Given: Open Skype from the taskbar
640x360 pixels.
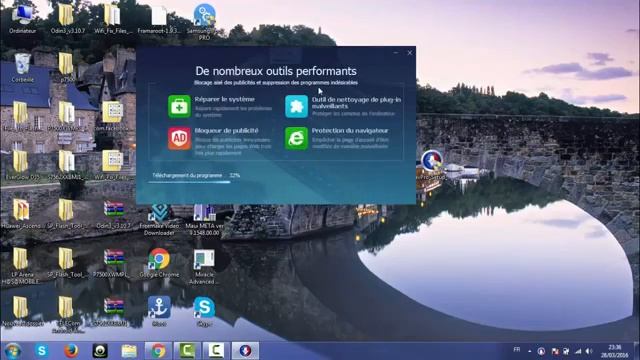Looking at the screenshot, I should pyautogui.click(x=42, y=351).
